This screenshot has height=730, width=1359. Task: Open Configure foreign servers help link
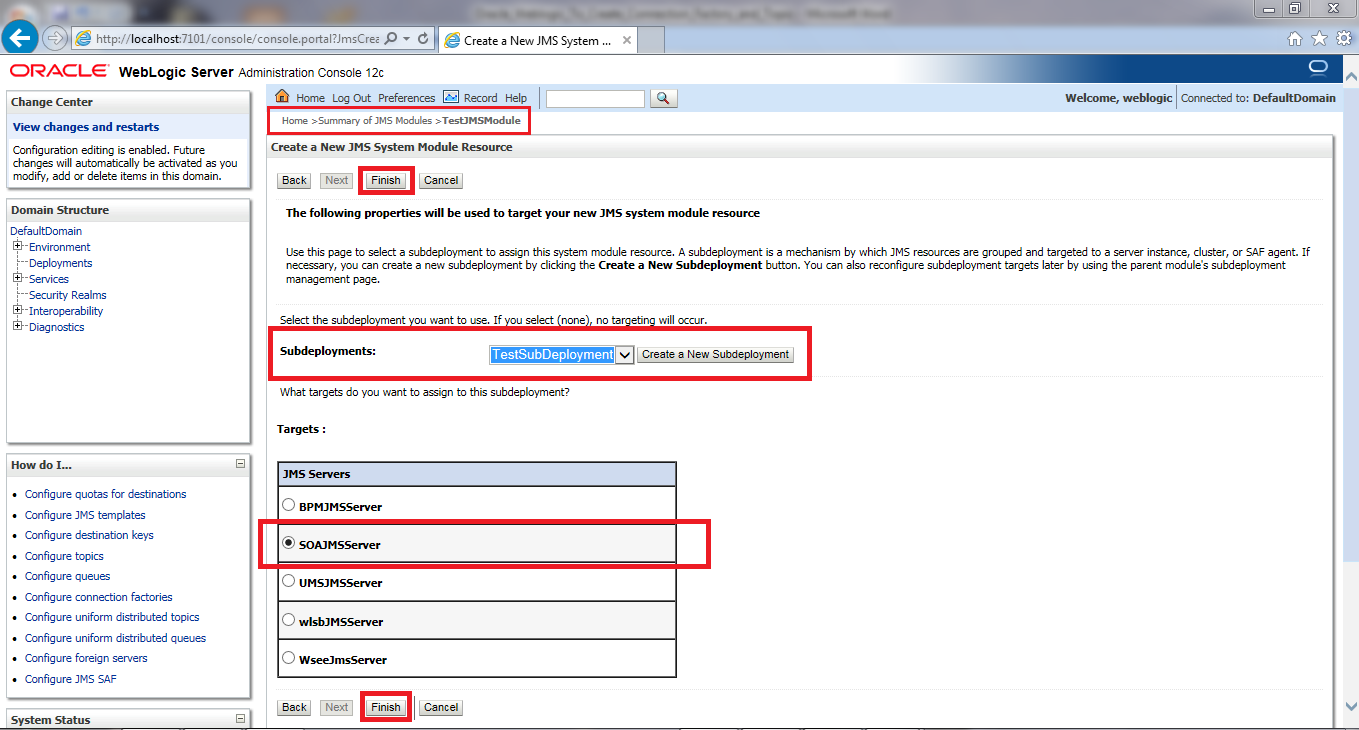[86, 658]
